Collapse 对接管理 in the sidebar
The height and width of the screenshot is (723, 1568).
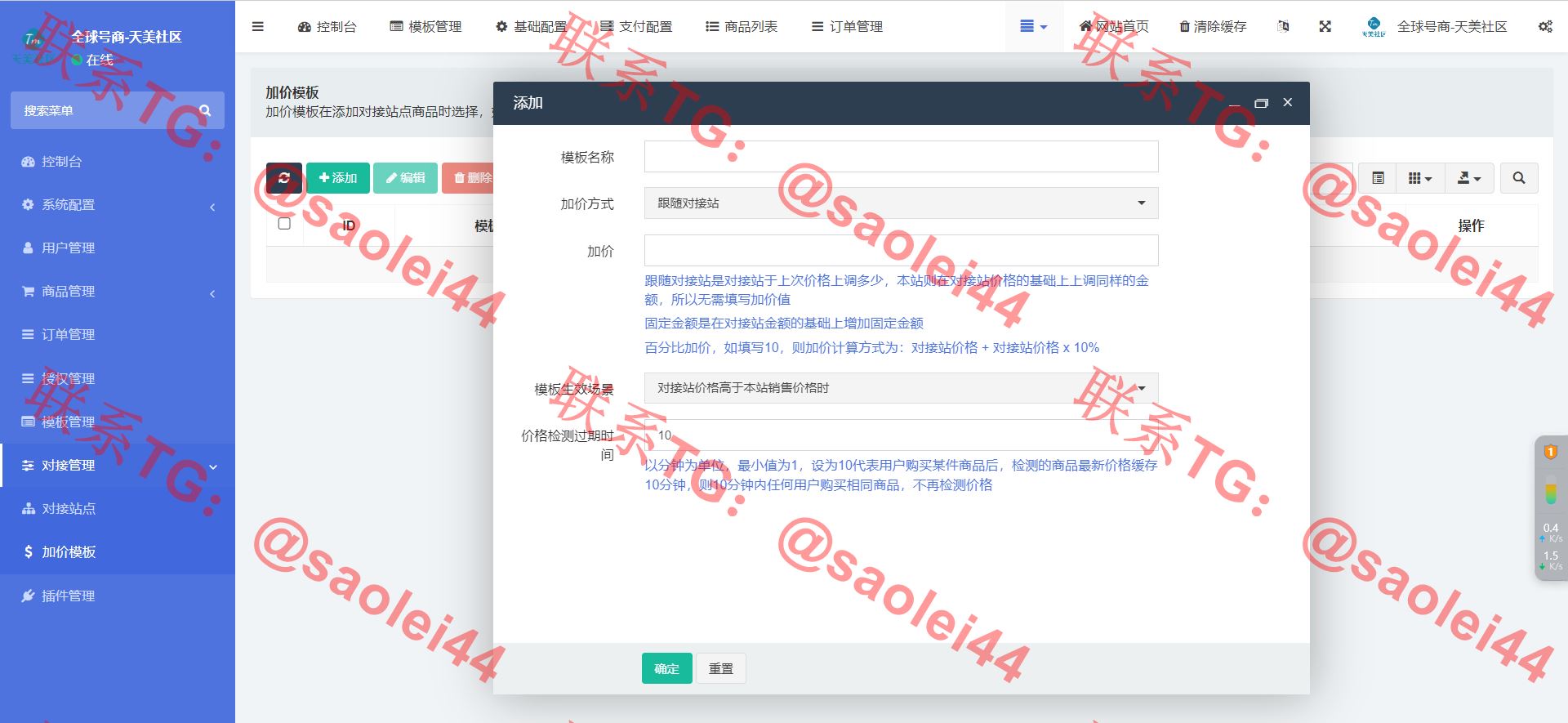(118, 465)
